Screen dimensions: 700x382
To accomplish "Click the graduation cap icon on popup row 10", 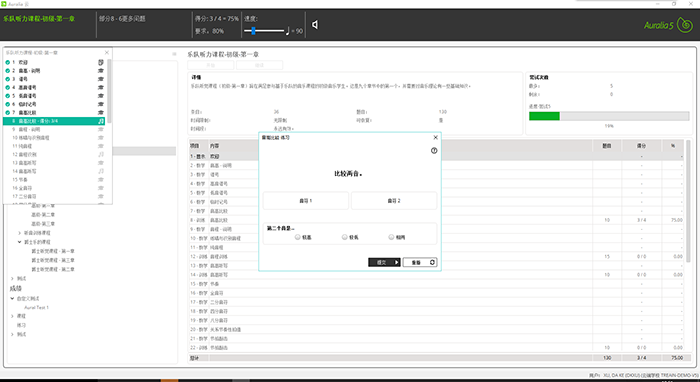I will (101, 138).
